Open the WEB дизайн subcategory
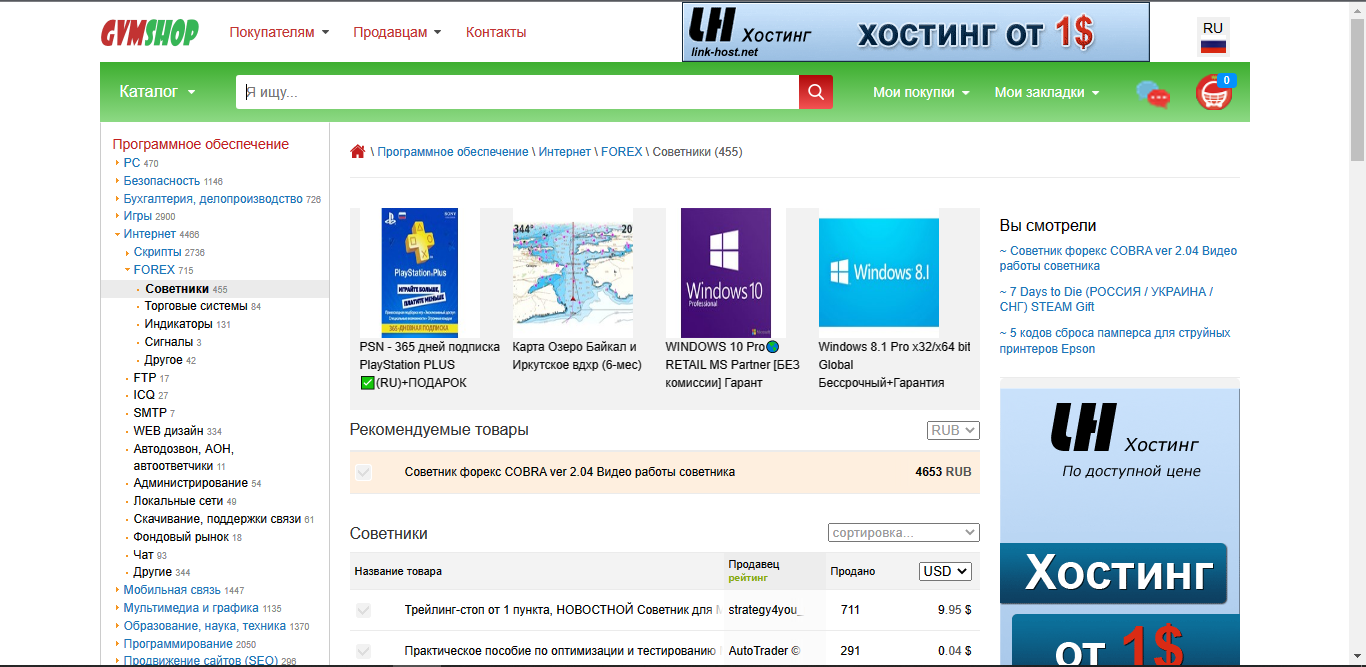The height and width of the screenshot is (667, 1366). [169, 431]
